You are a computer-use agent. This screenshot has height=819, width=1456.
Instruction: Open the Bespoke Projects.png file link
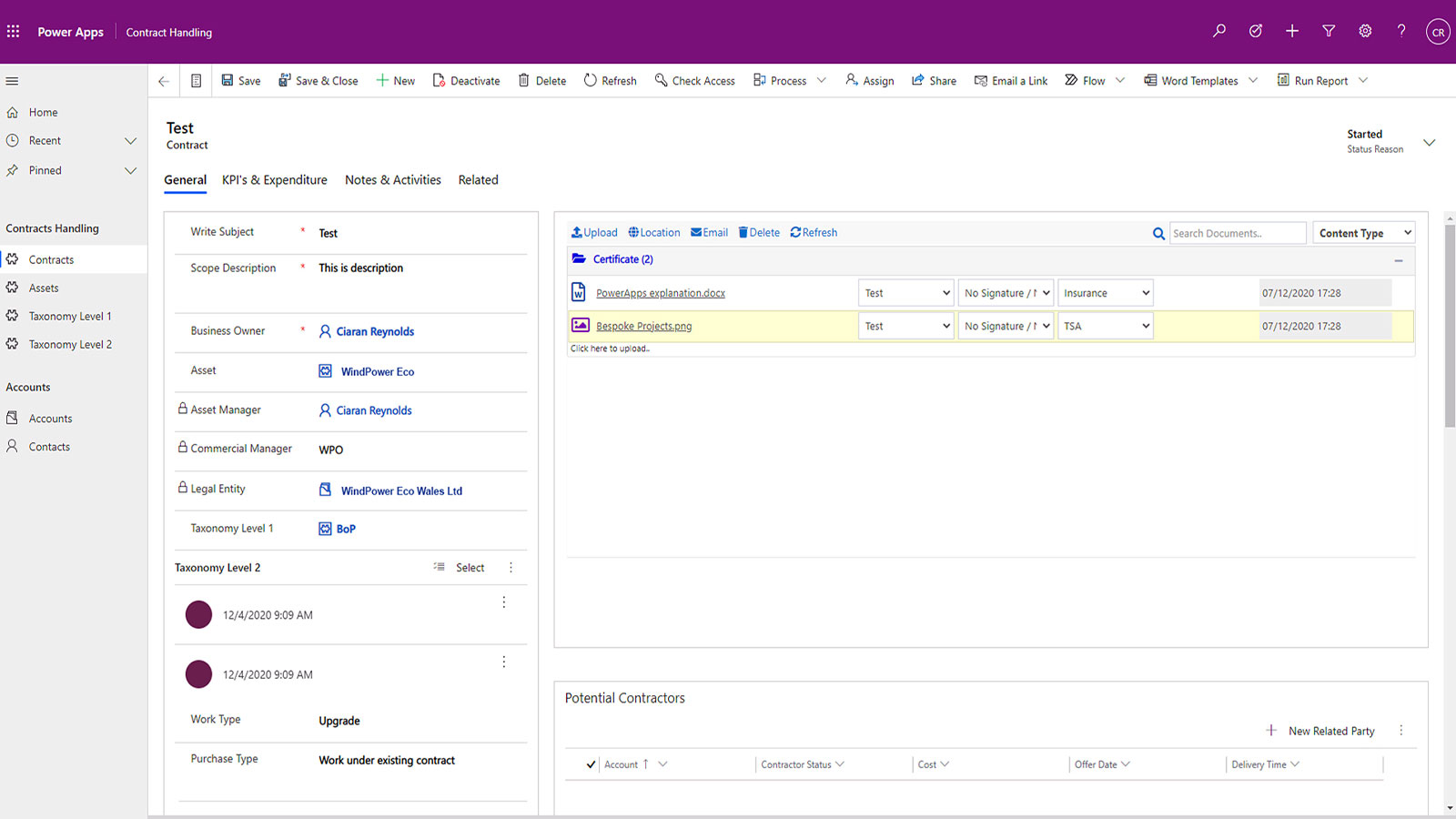point(643,326)
